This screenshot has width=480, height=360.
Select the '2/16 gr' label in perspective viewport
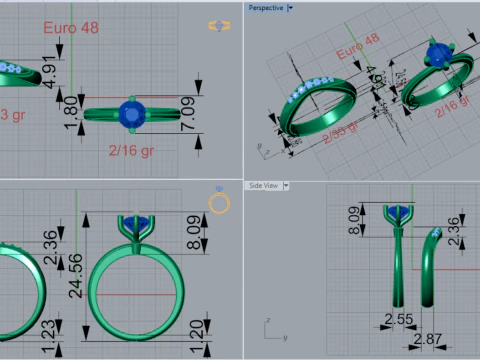tap(453, 106)
